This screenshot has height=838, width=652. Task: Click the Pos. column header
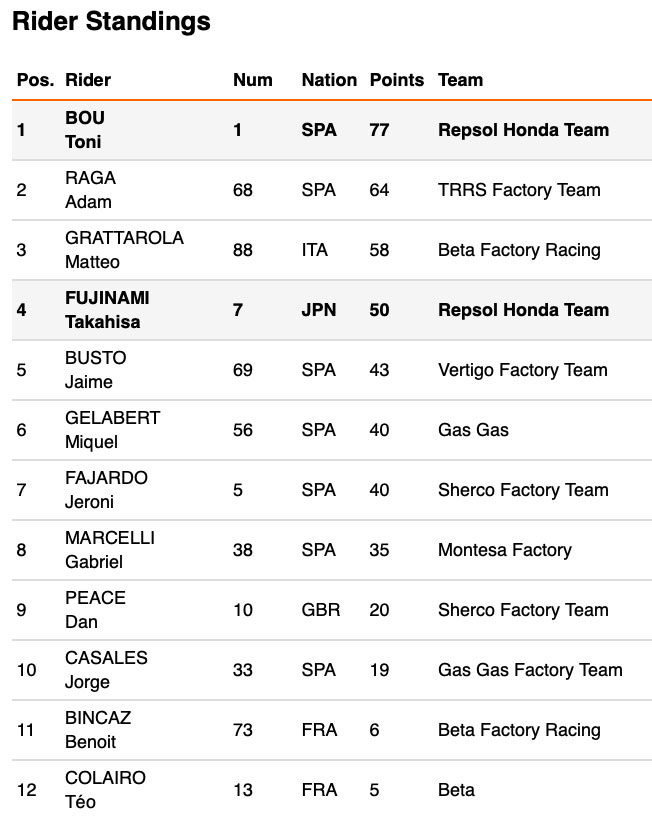35,80
